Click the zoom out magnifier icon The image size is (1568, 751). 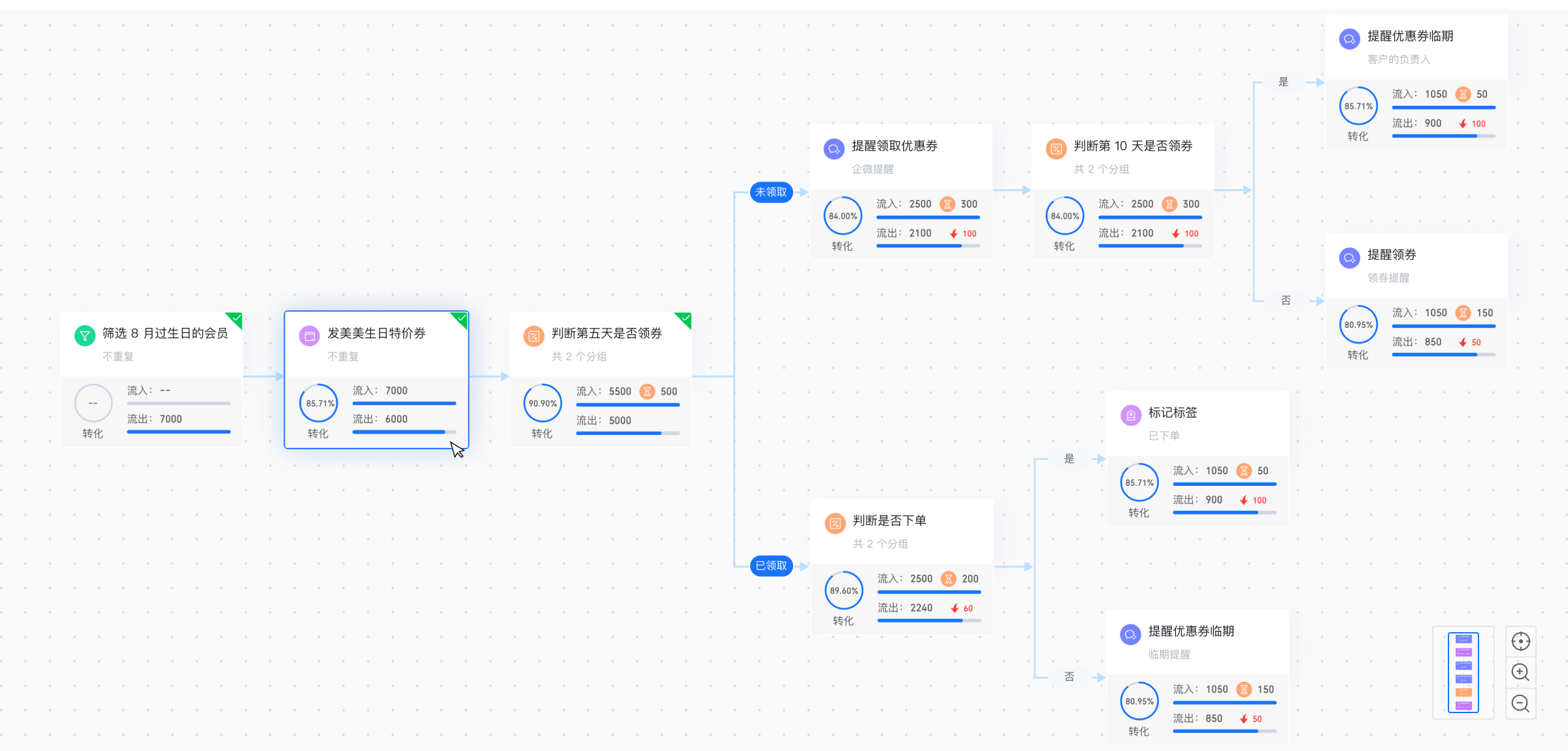click(1520, 703)
